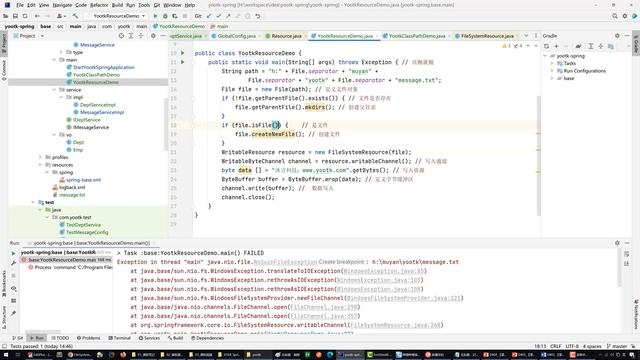Open the TODO tool window

(60, 338)
